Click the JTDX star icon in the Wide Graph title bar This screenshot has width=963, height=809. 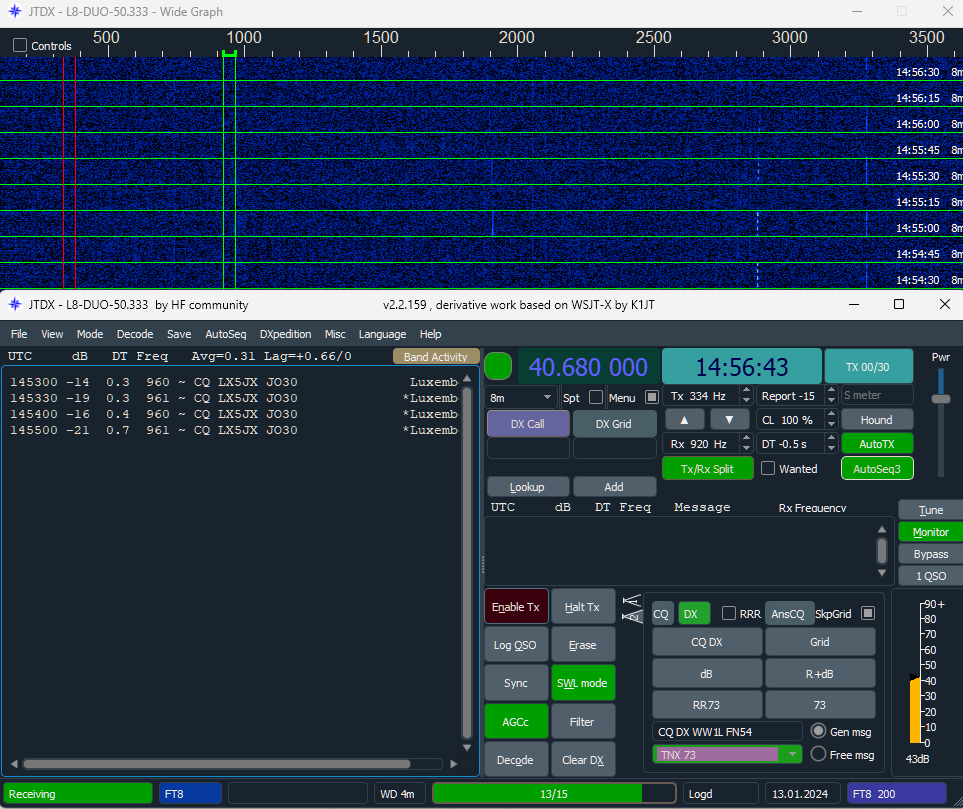(15, 11)
